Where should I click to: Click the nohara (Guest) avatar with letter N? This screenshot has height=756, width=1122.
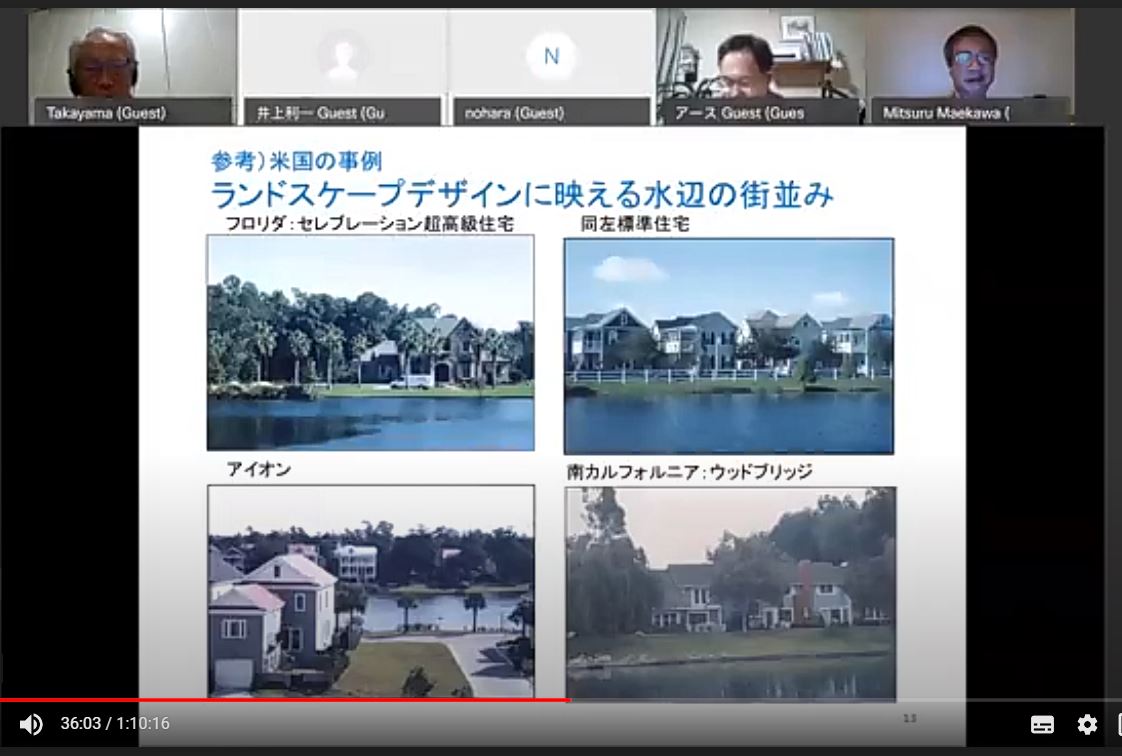click(x=551, y=56)
